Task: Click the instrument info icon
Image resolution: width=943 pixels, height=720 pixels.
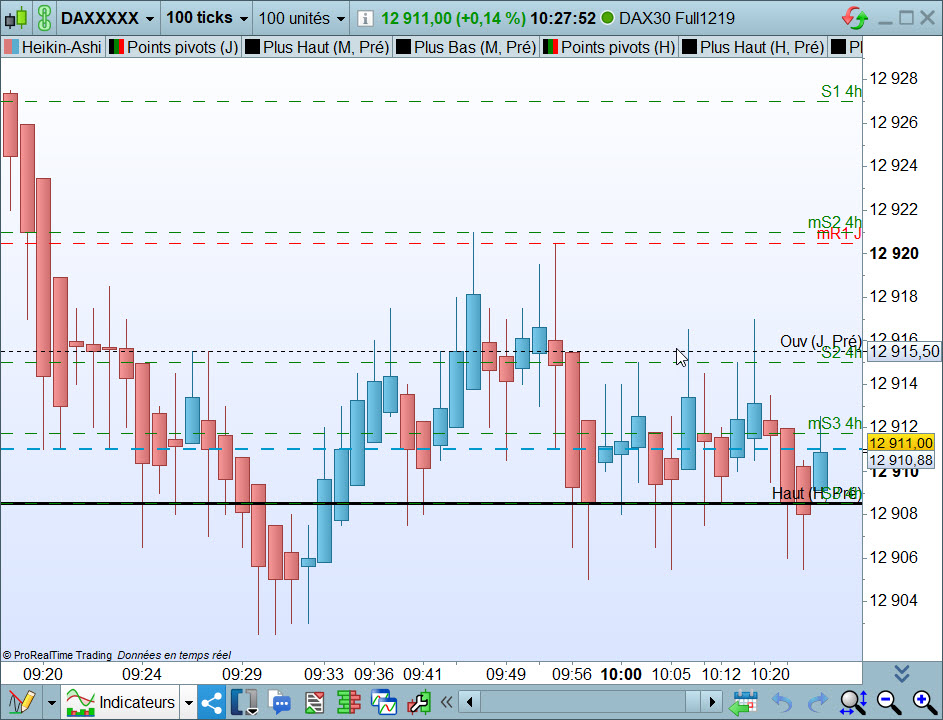Action: 364,19
